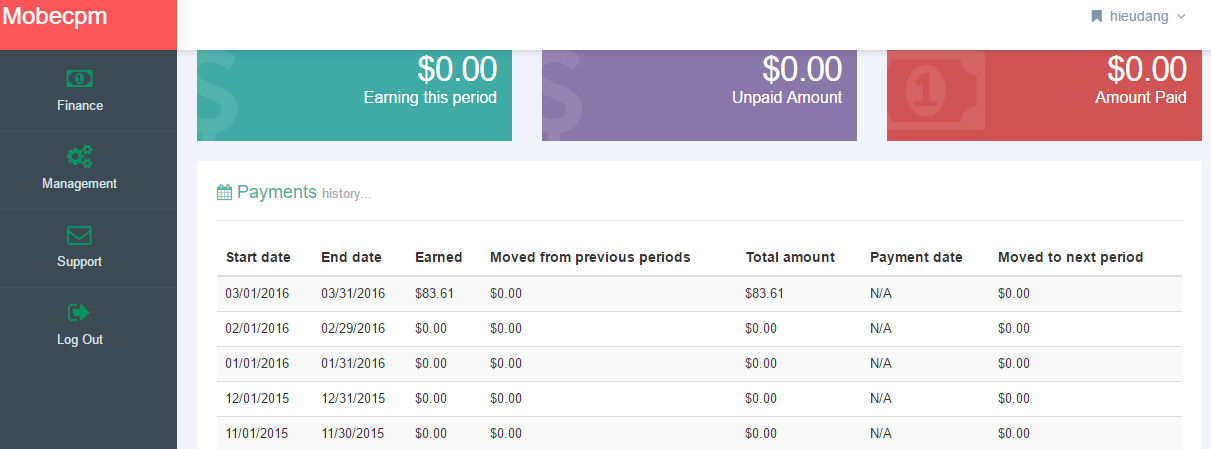The width and height of the screenshot is (1211, 449).
Task: Open Management via the gears icon
Action: 80,156
